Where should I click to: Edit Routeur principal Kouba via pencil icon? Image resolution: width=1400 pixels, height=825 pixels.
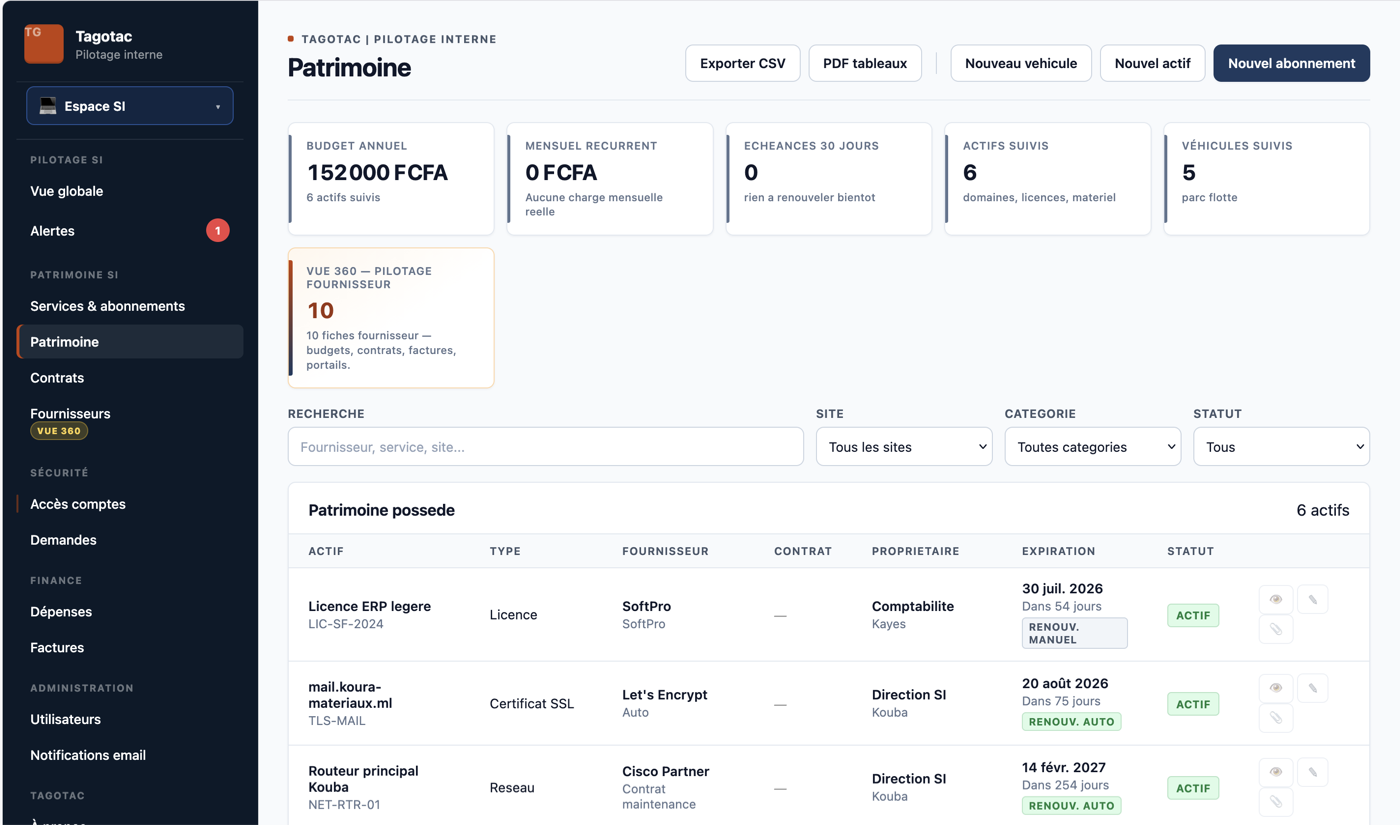[1313, 772]
